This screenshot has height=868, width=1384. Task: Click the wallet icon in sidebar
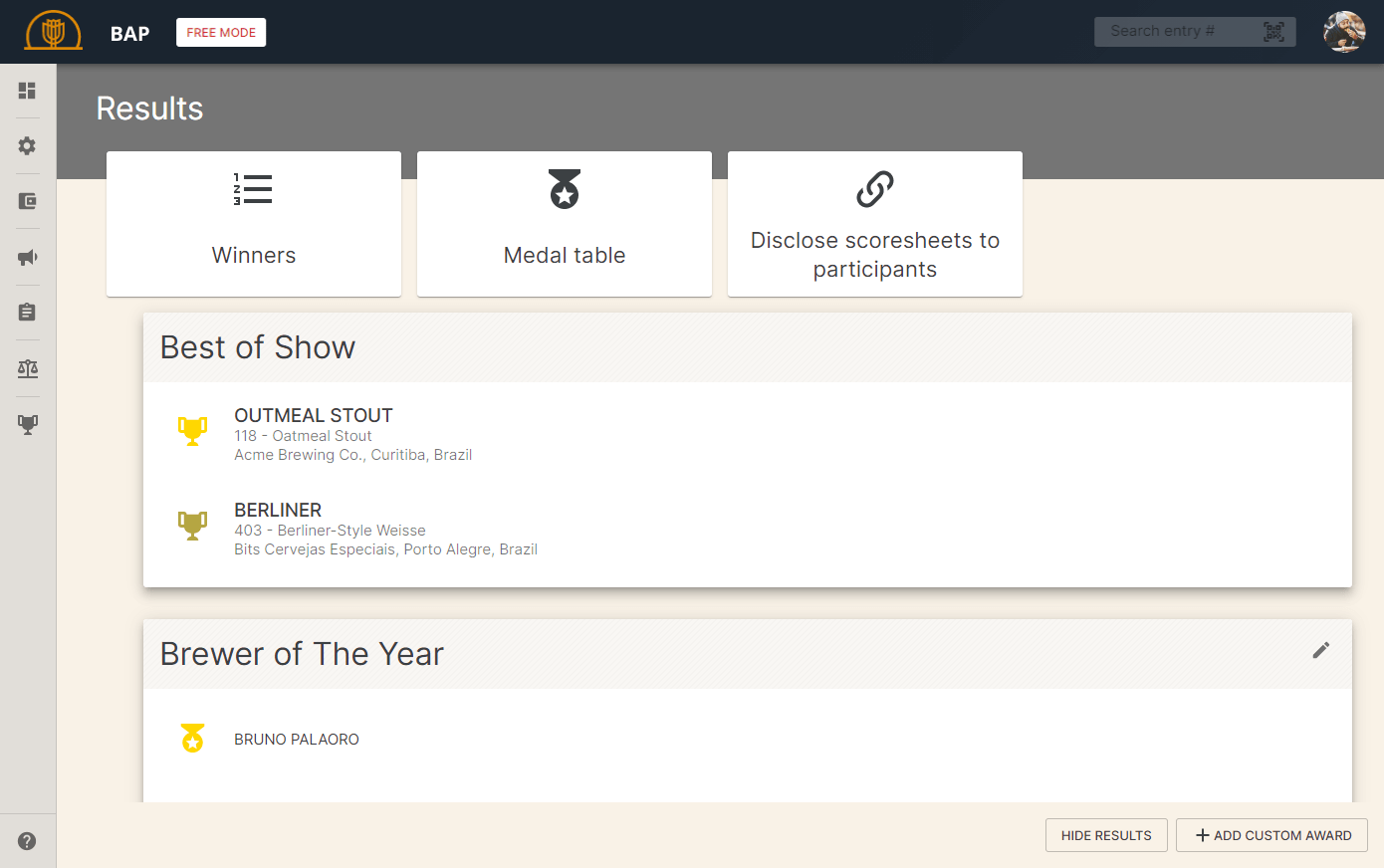click(27, 202)
